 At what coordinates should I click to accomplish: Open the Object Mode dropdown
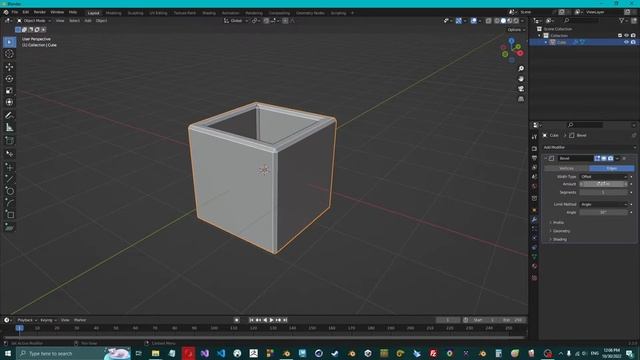[x=34, y=20]
